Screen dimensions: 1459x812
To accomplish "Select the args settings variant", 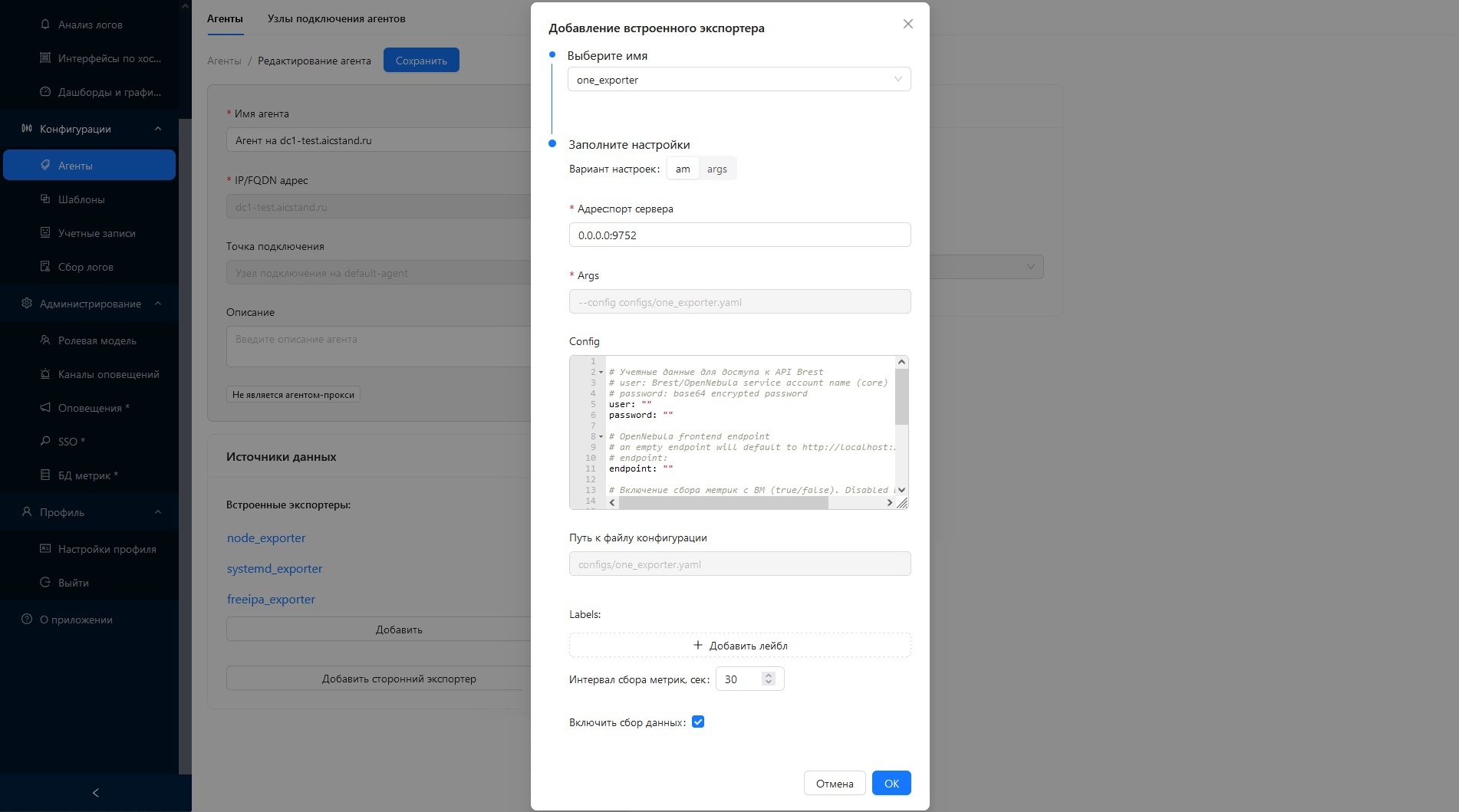I will [x=717, y=169].
